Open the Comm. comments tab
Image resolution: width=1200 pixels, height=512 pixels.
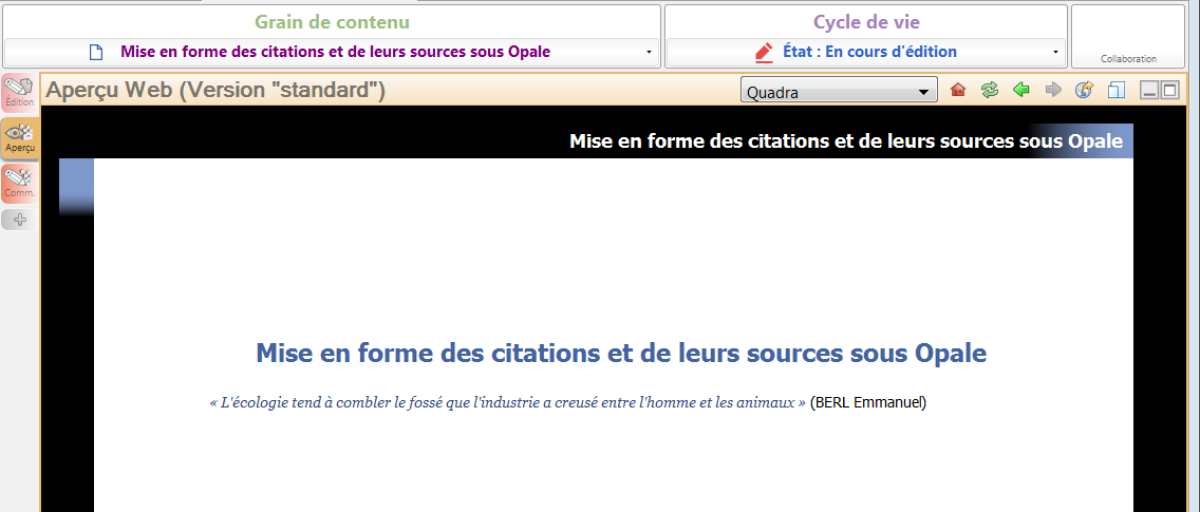19,183
